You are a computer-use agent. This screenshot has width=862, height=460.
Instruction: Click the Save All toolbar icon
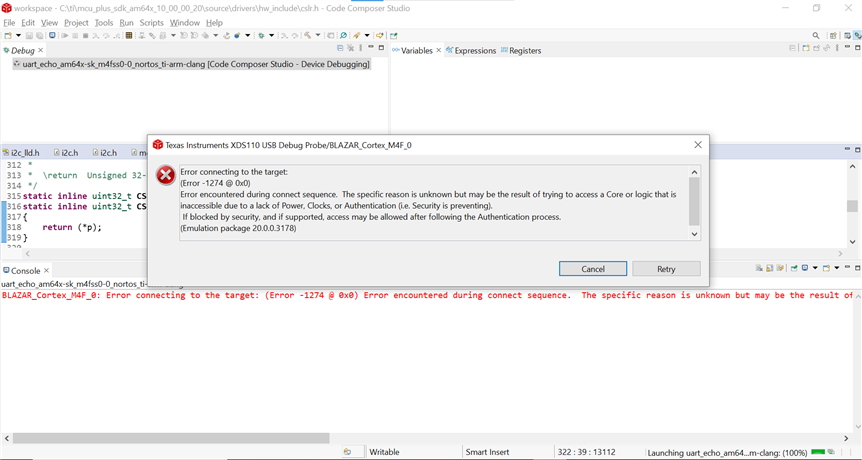40,35
